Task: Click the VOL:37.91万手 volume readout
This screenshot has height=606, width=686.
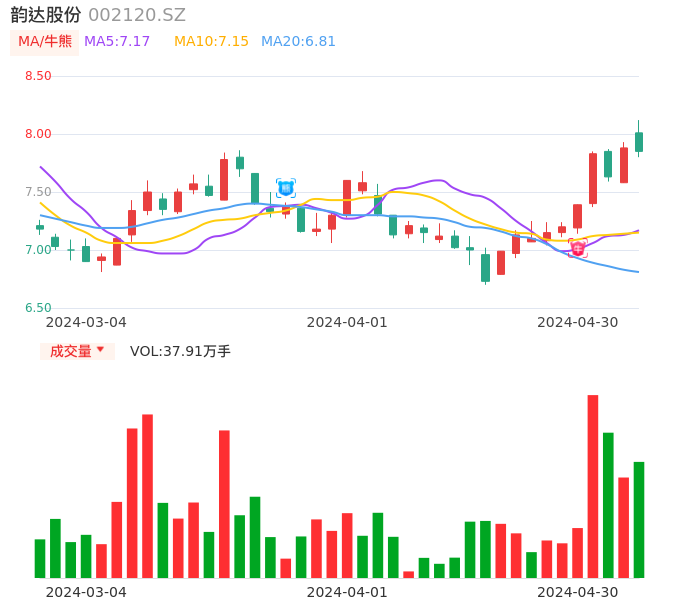Action: click(x=180, y=351)
